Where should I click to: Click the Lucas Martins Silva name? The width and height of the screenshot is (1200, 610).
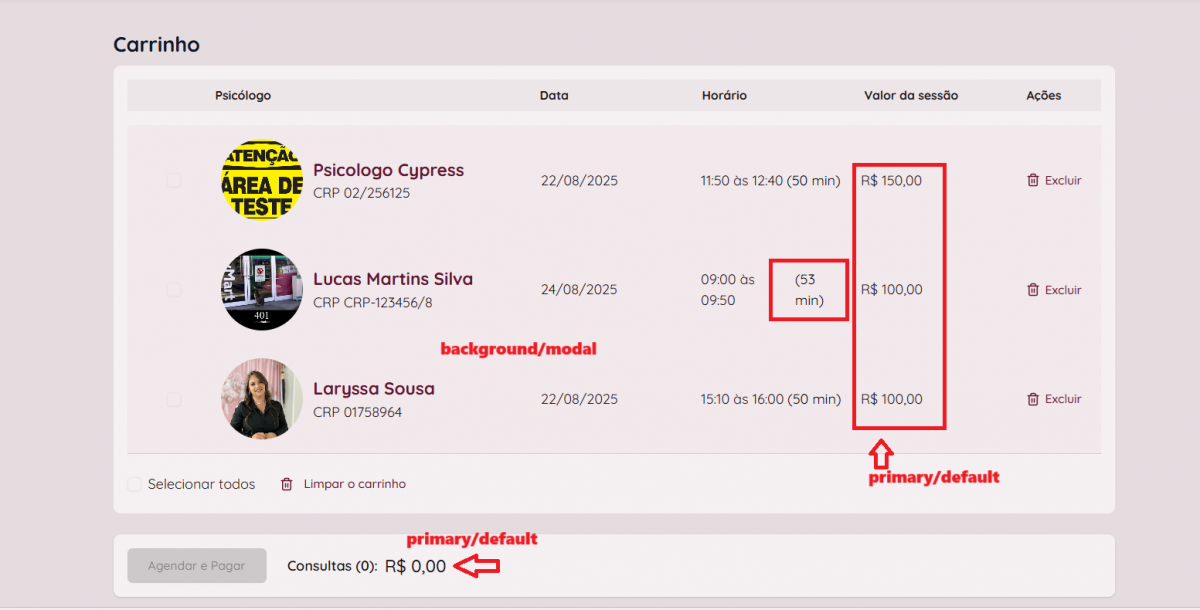[x=393, y=279]
